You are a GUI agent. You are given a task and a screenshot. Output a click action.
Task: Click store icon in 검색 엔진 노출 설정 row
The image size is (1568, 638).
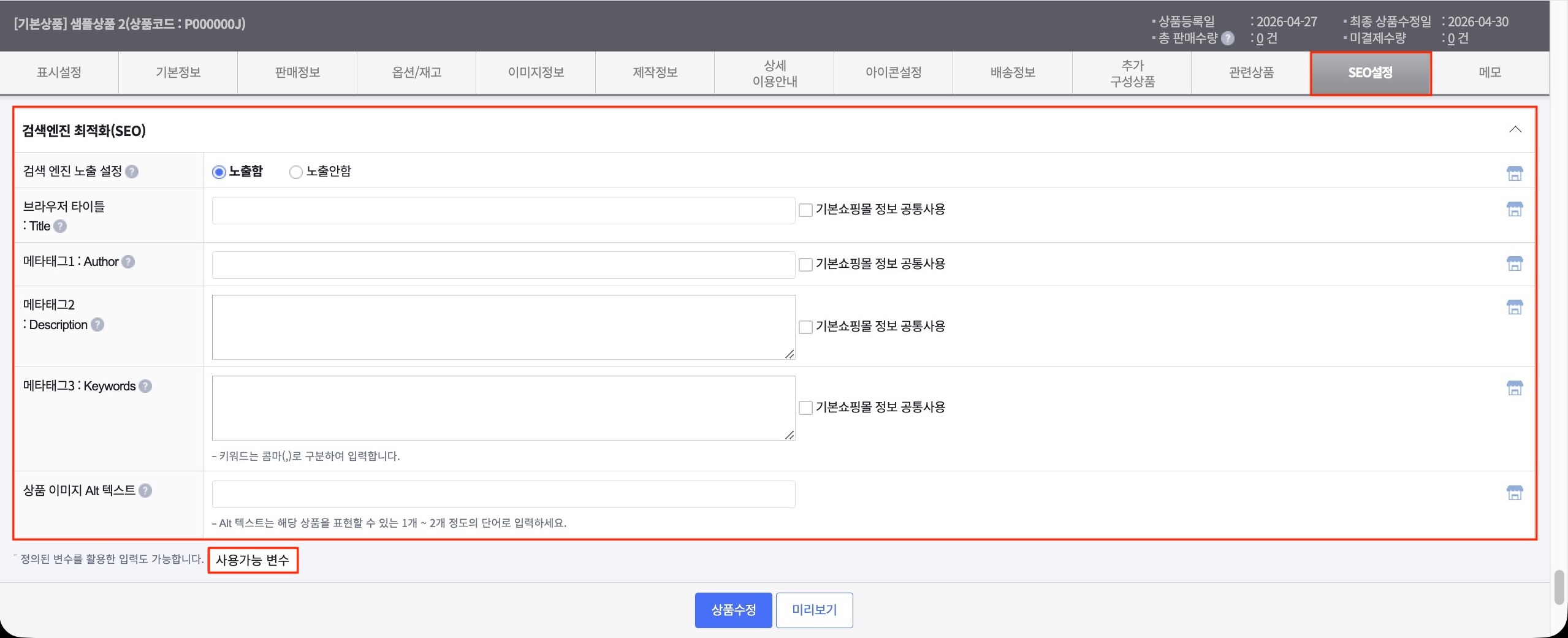tap(1515, 173)
